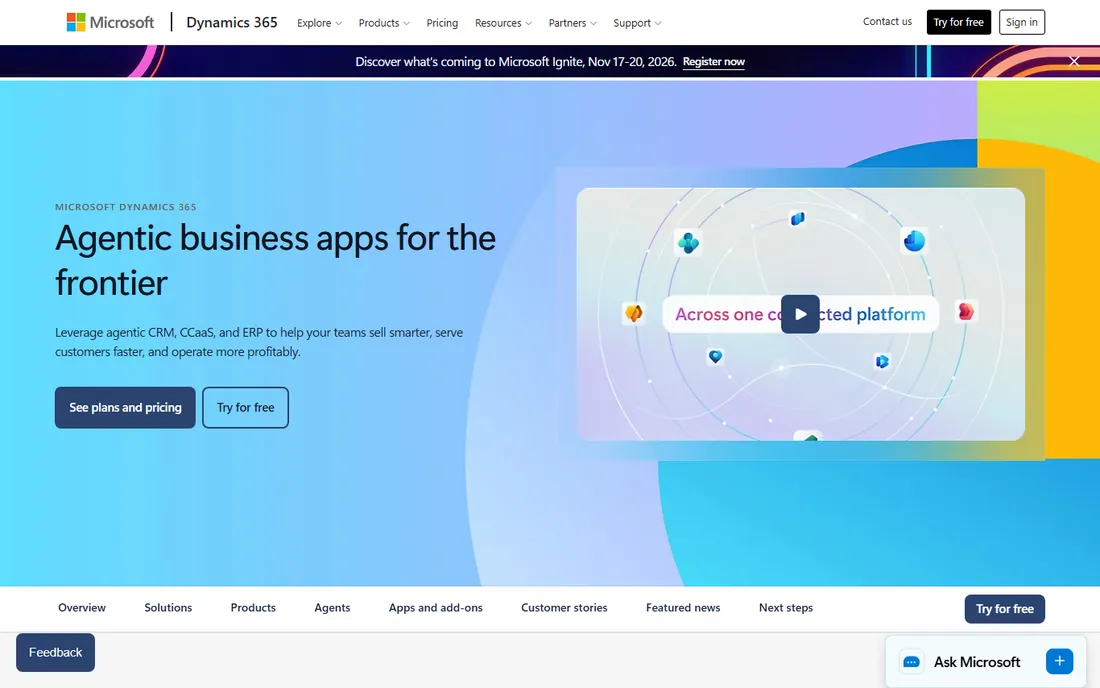Jump to Apps and add-ons
The image size is (1100, 688).
[x=436, y=608]
